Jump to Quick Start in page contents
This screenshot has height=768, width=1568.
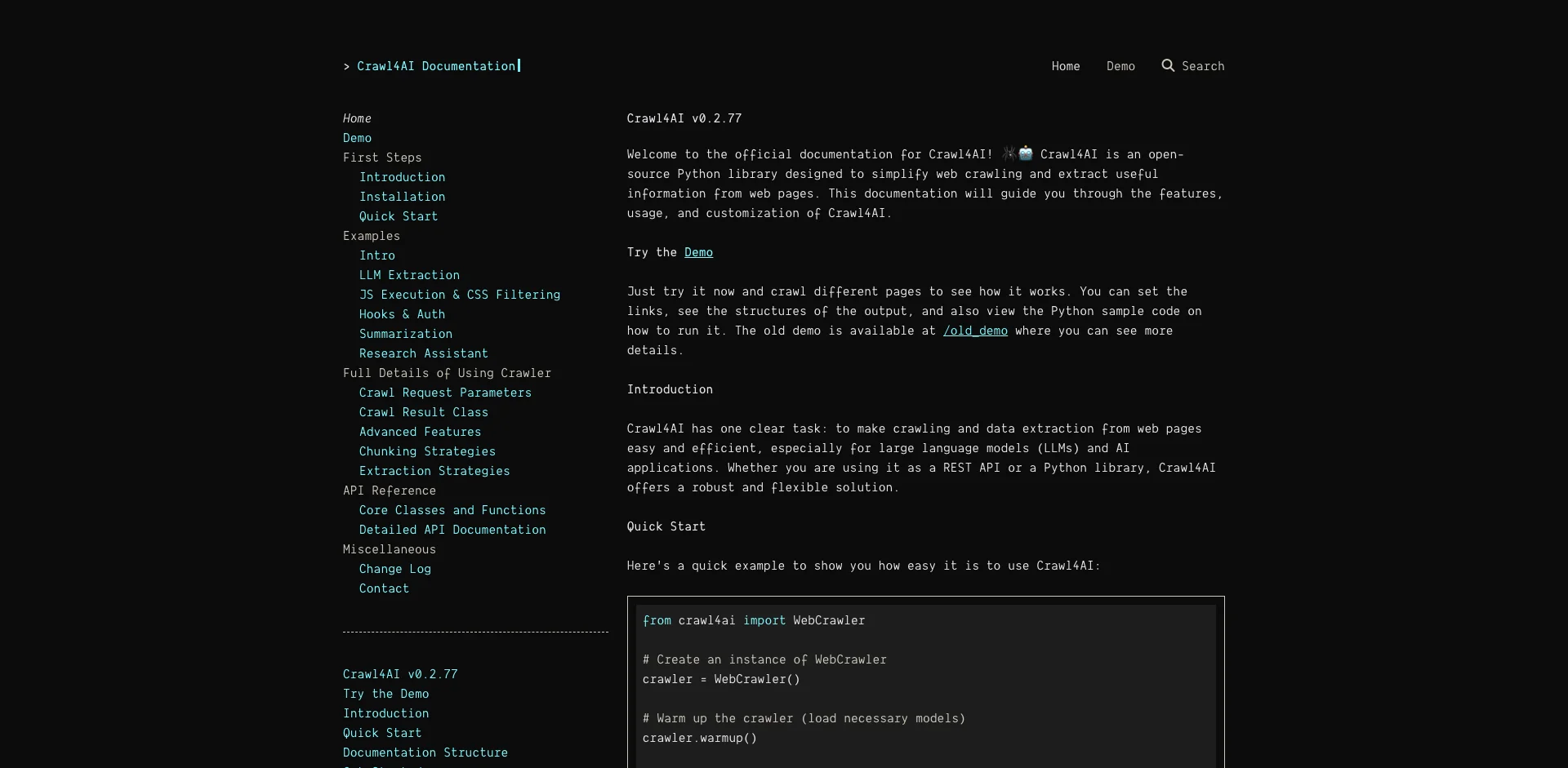382,733
